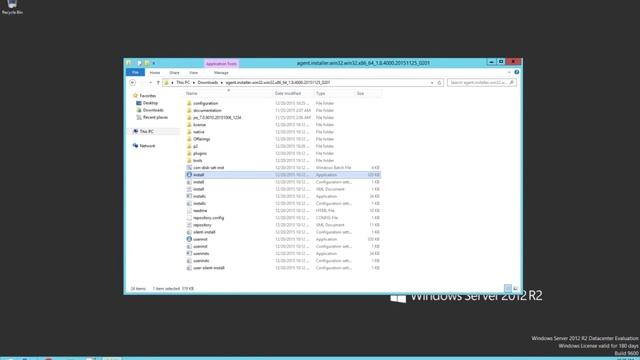Image resolution: width=640 pixels, height=360 pixels.
Task: Click Downloads in the address breadcrumb
Action: (208, 82)
